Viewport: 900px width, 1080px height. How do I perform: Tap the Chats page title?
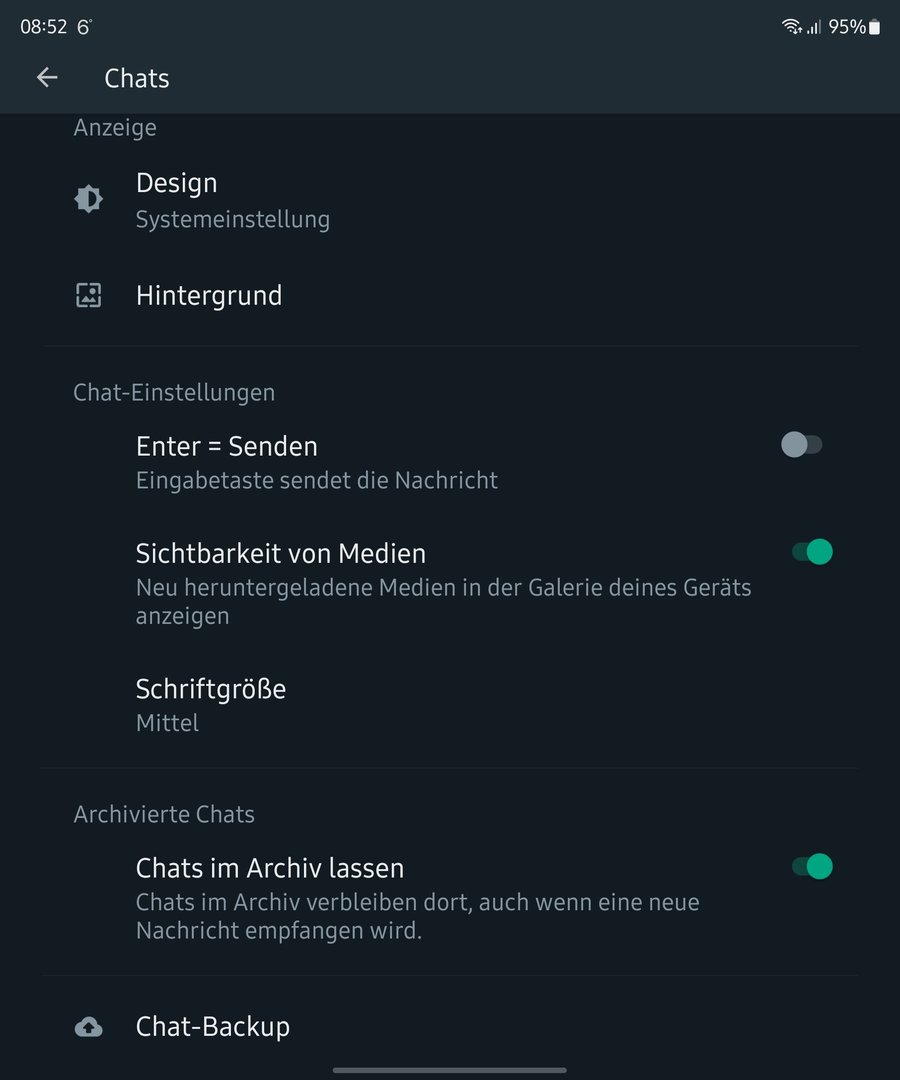[137, 79]
